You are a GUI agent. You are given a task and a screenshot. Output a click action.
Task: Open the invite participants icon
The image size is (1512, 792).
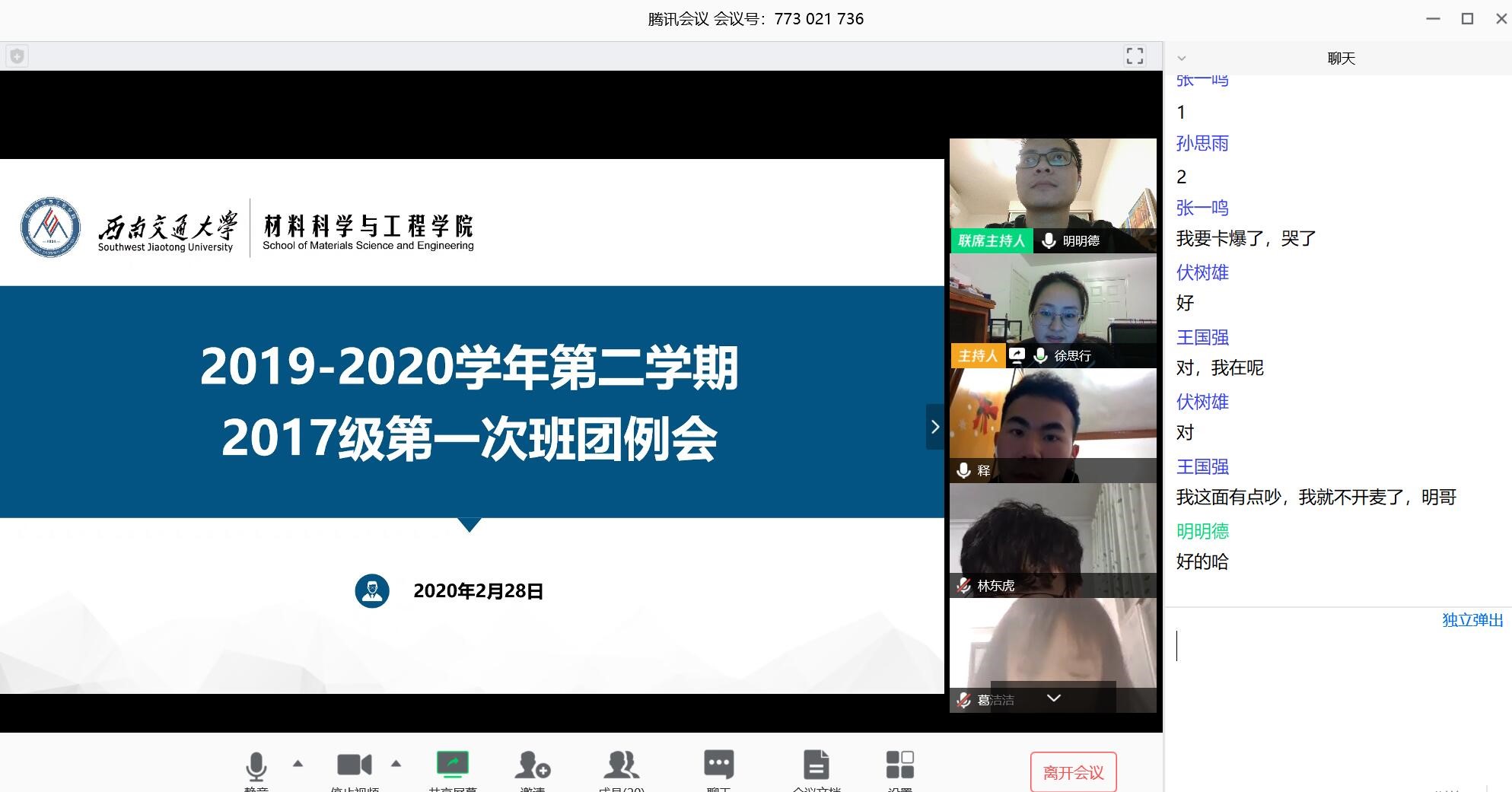pyautogui.click(x=532, y=765)
